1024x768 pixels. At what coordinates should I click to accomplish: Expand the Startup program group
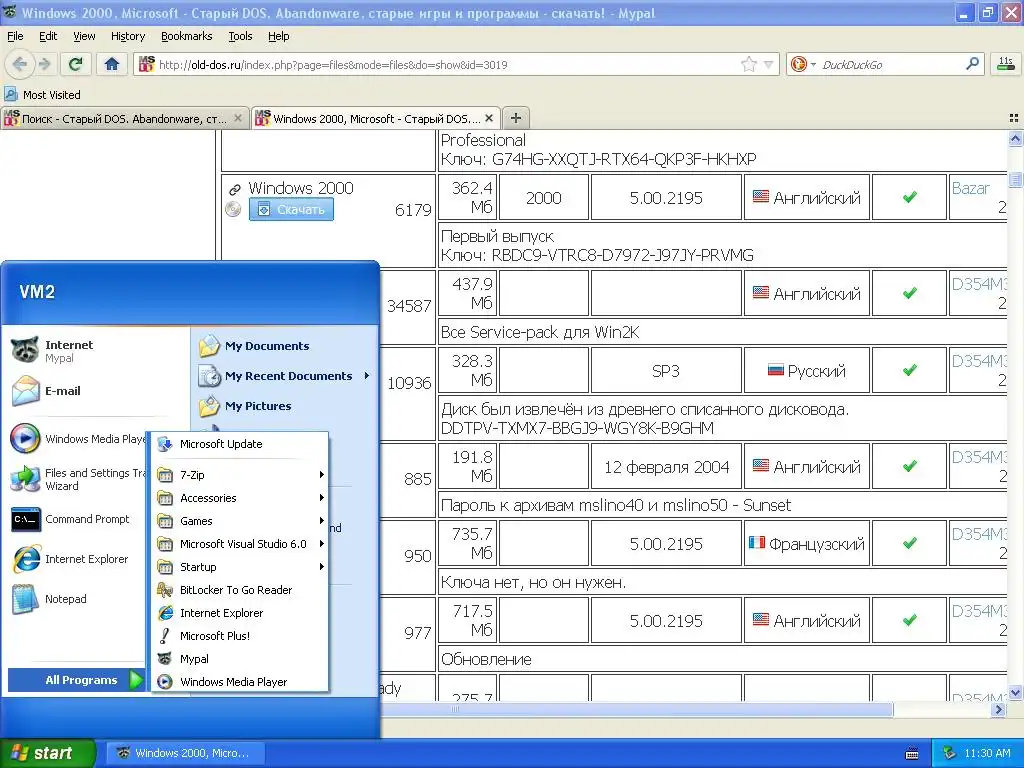[x=240, y=567]
